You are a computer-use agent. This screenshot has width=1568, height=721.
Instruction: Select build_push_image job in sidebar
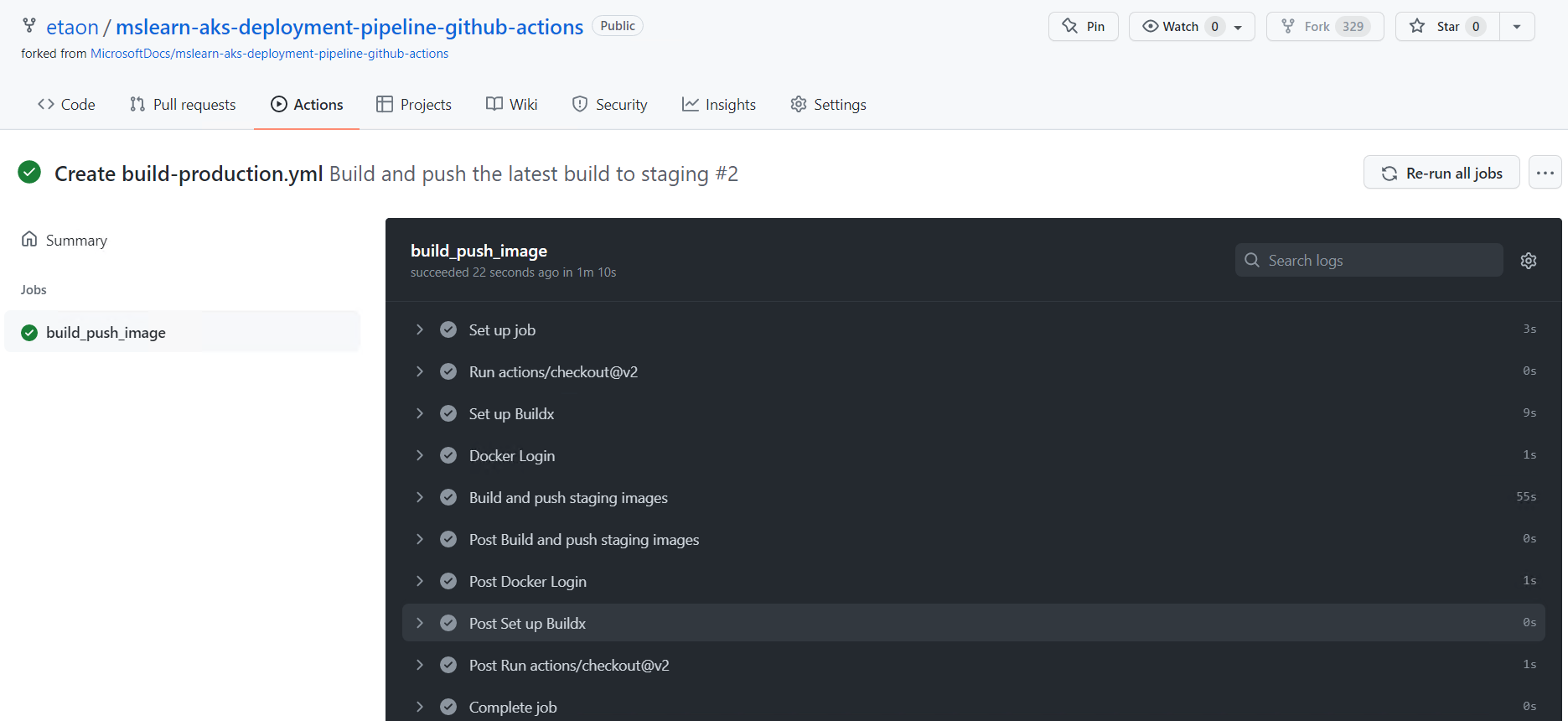(182, 333)
